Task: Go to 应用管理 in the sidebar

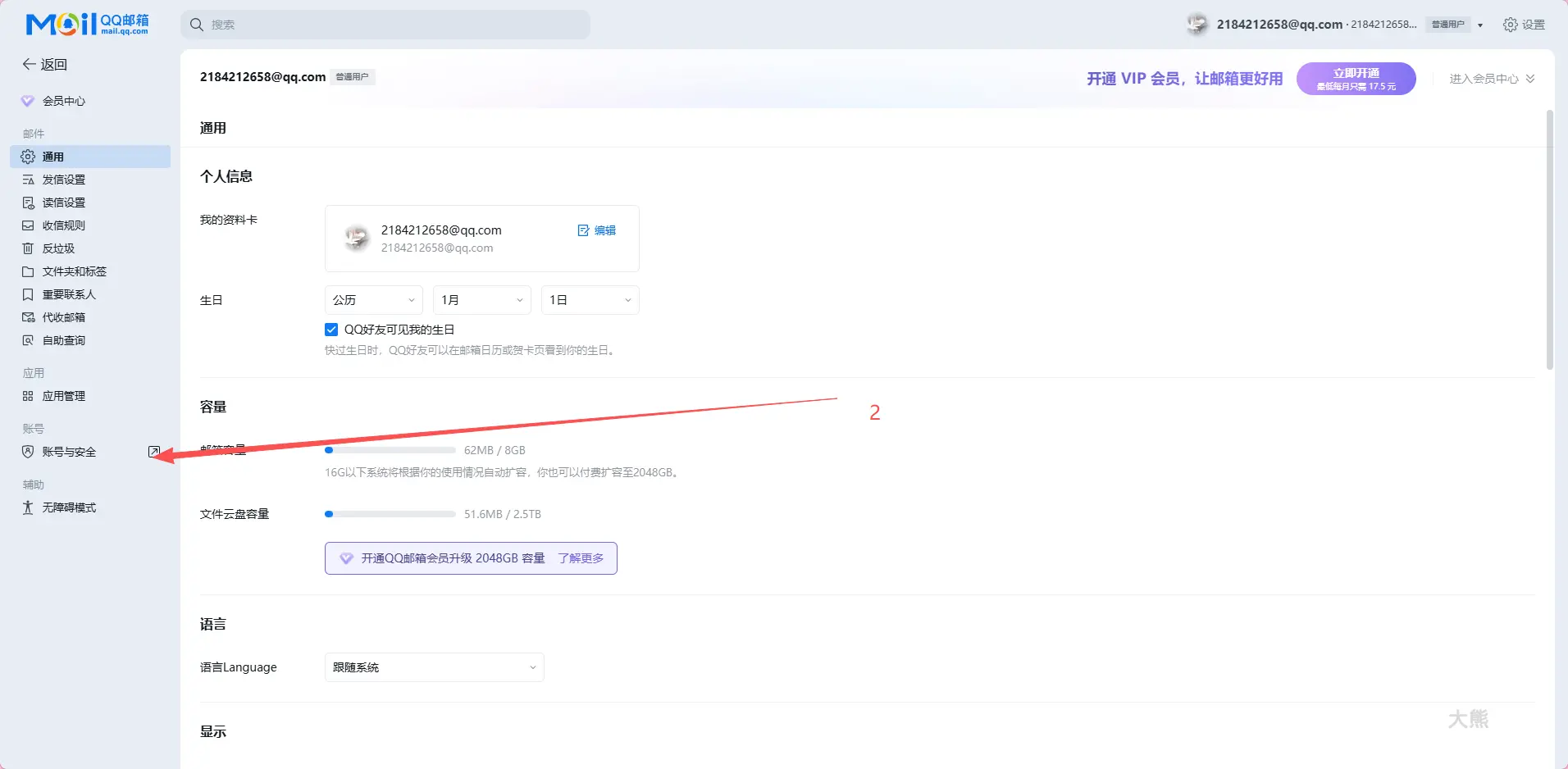Action: 64,396
